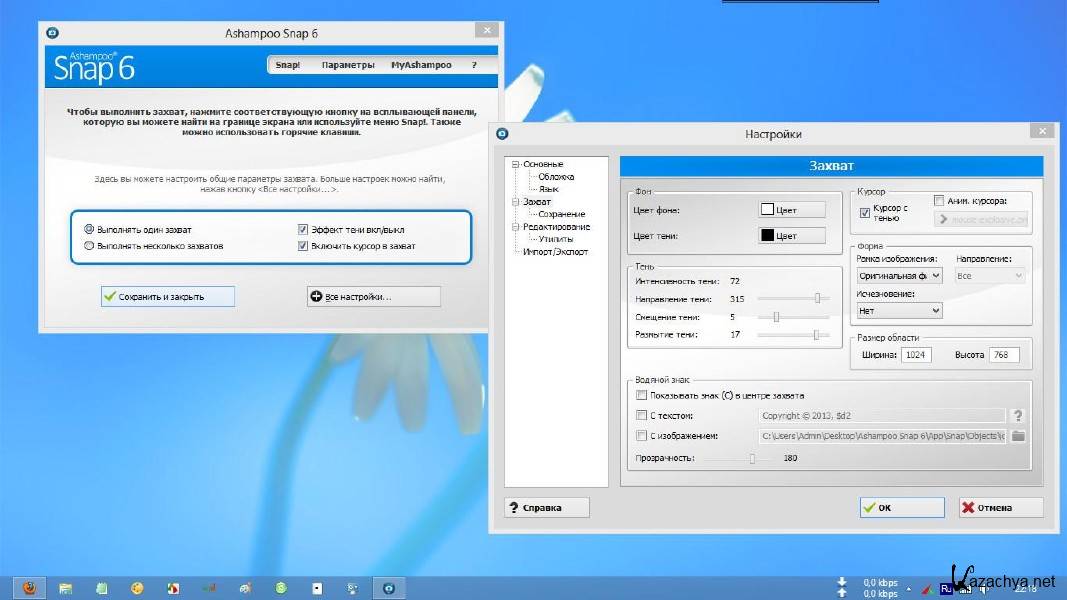Image resolution: width=1067 pixels, height=600 pixels.
Task: Click the black shadow color swatch
Action: (x=768, y=235)
